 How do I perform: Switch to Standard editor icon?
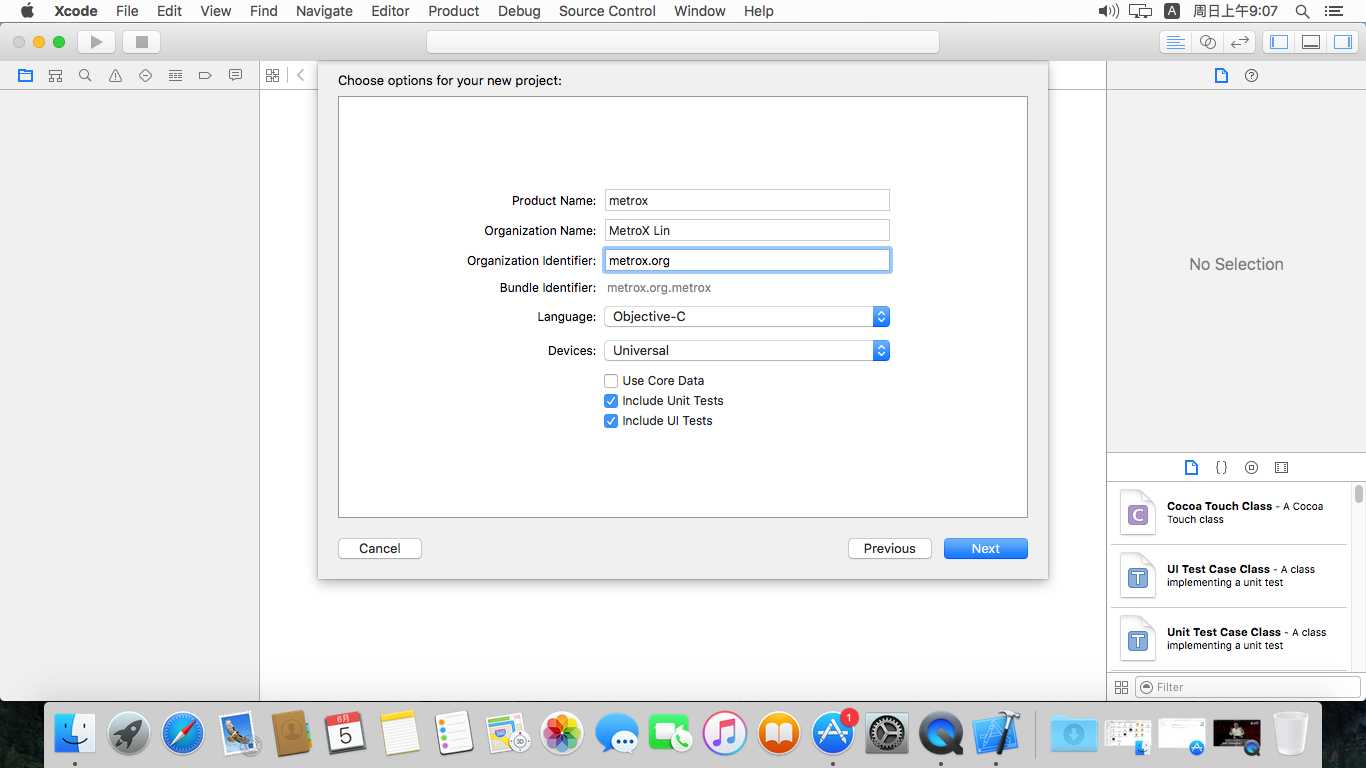tap(1176, 42)
